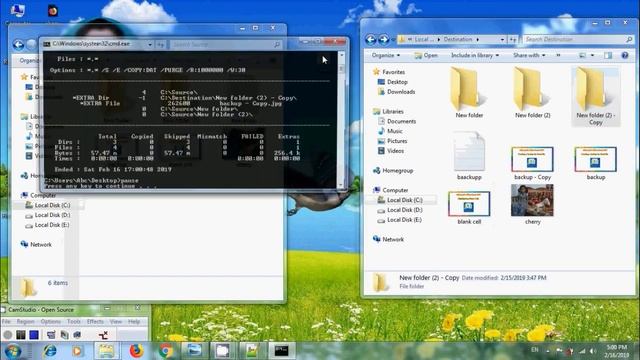The width and height of the screenshot is (640, 360).
Task: Select New folder (2) in Destination
Action: pos(532,93)
